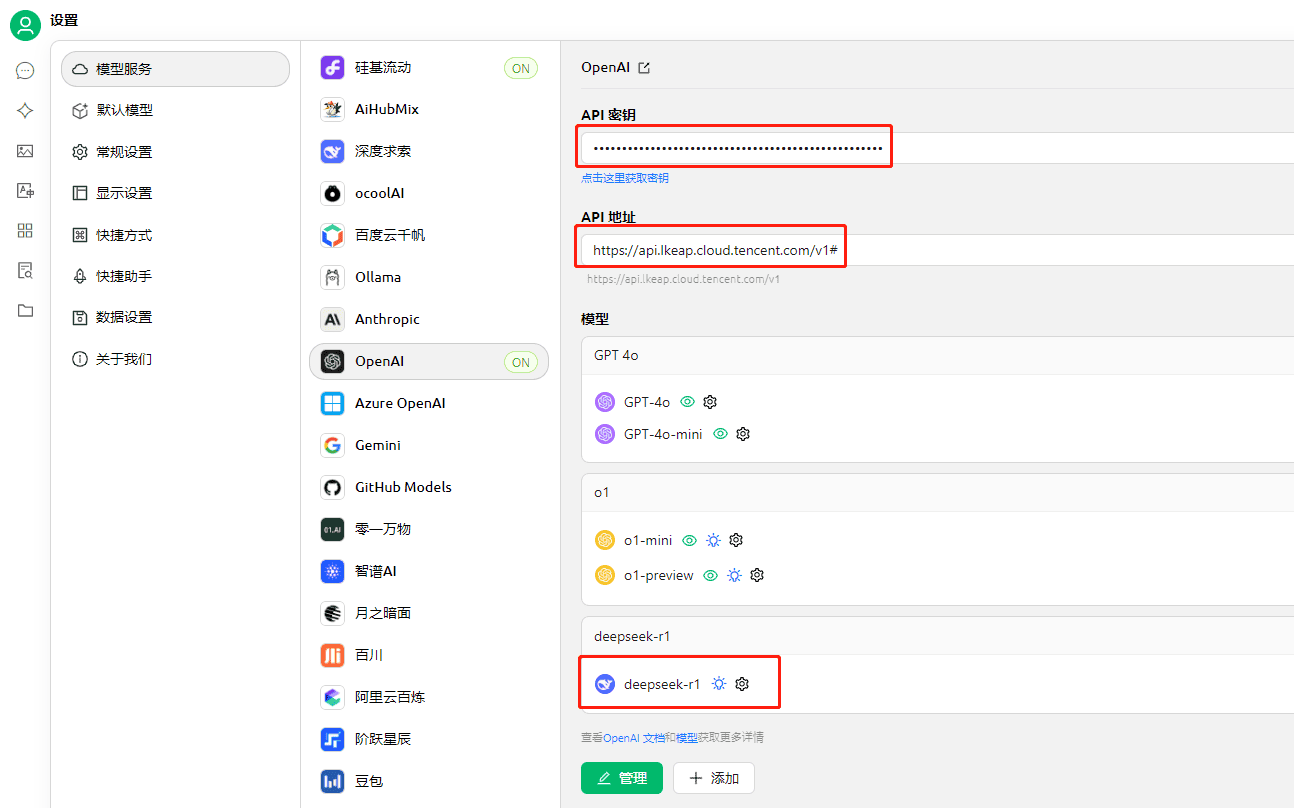
Task: Open the translate sidebar icon
Action: (x=25, y=191)
